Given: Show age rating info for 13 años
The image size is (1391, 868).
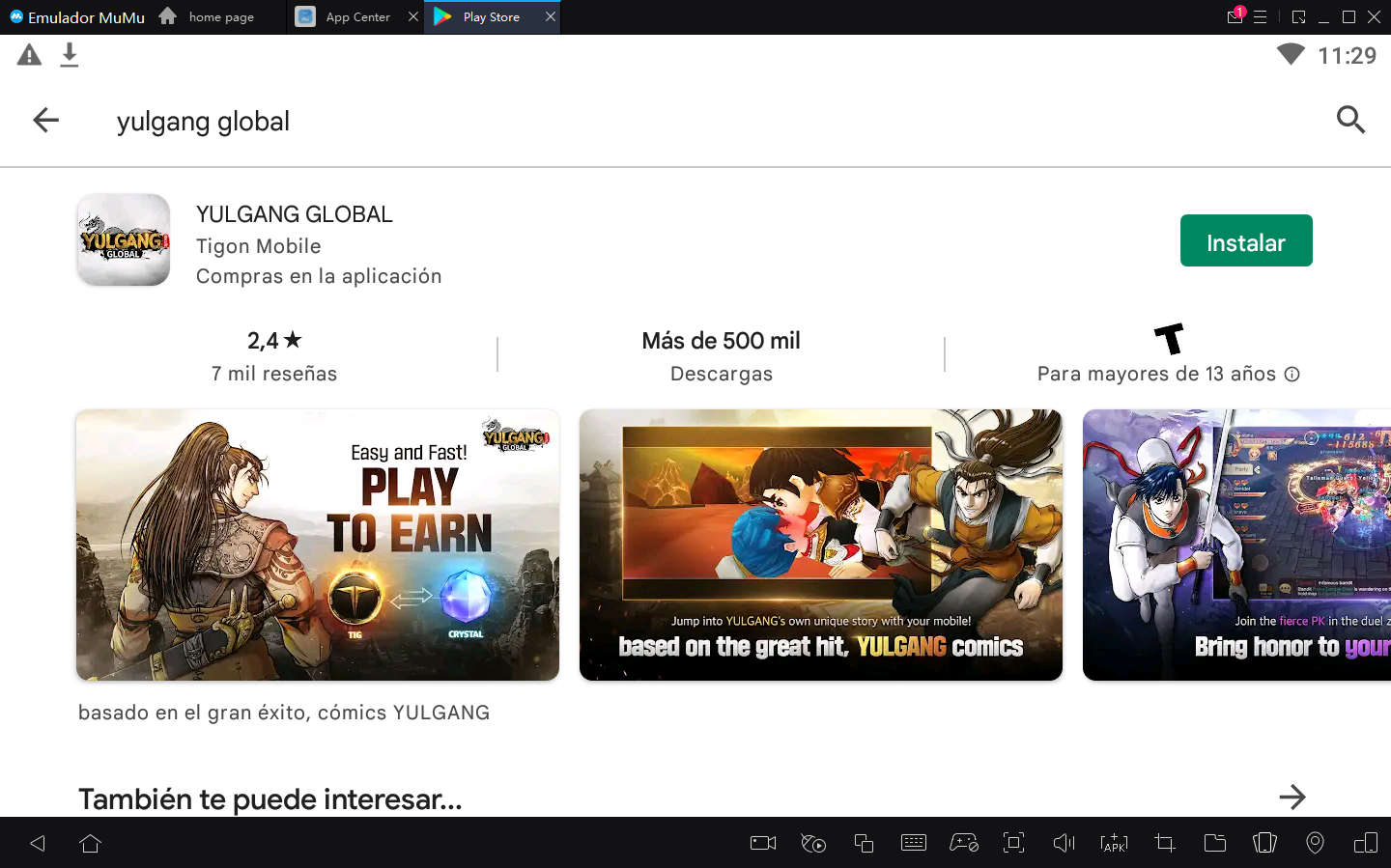Looking at the screenshot, I should [x=1292, y=375].
